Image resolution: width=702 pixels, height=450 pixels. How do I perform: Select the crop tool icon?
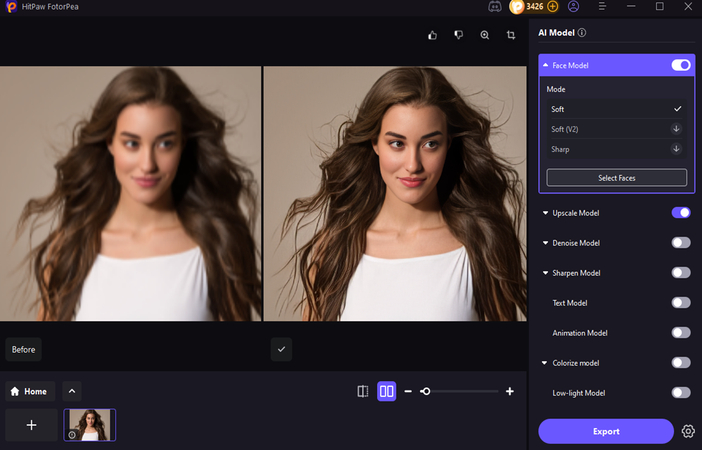pos(511,35)
